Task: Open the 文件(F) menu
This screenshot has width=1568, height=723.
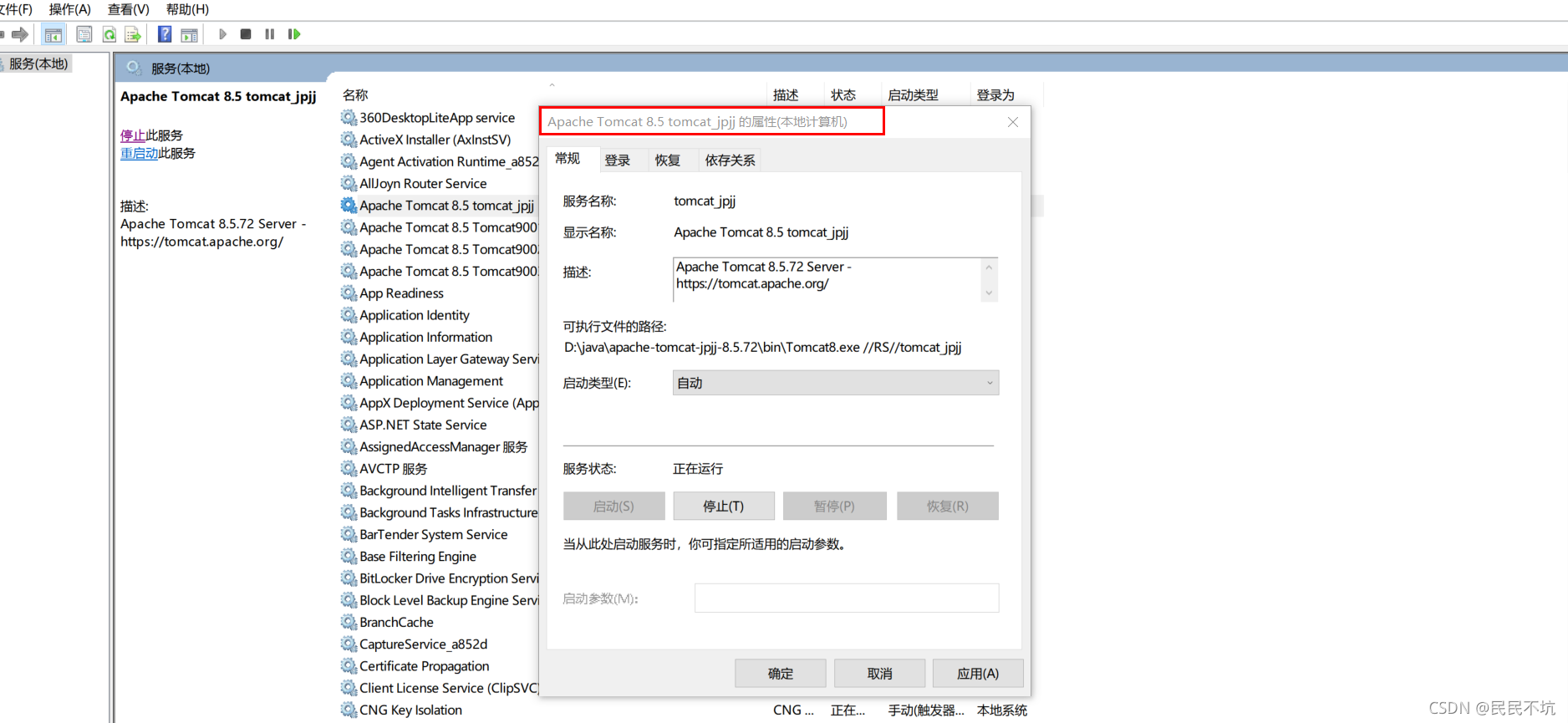Action: click(x=16, y=9)
